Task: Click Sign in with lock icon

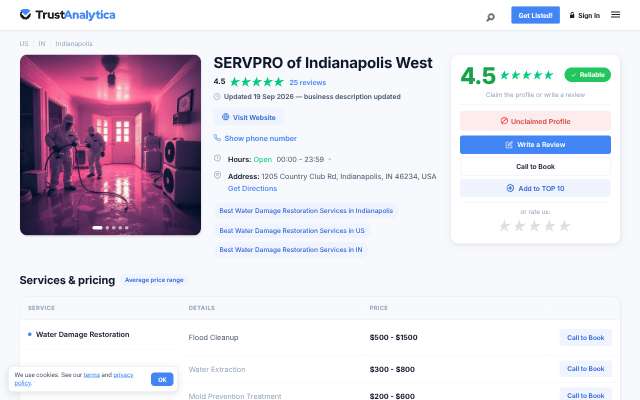Action: [x=584, y=15]
